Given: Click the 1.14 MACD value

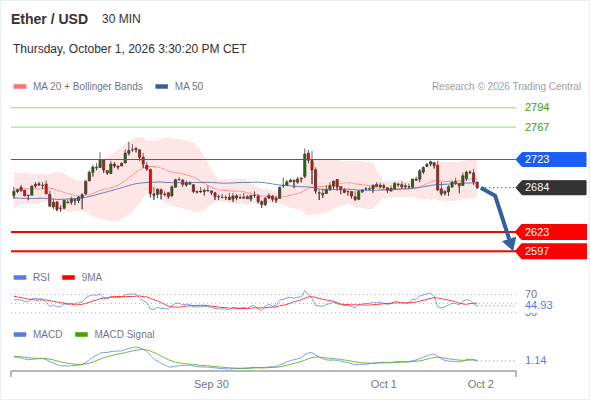Looking at the screenshot, I should point(536,360).
